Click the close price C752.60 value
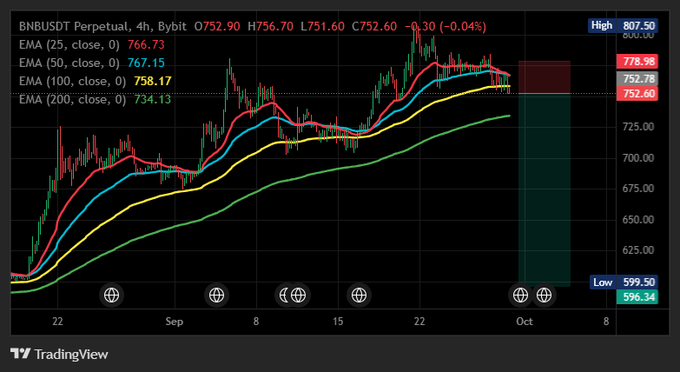The width and height of the screenshot is (680, 372). (x=374, y=26)
